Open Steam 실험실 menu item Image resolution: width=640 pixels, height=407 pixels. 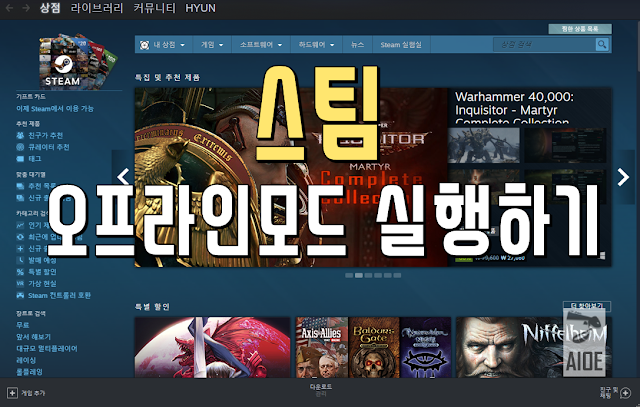pos(401,44)
